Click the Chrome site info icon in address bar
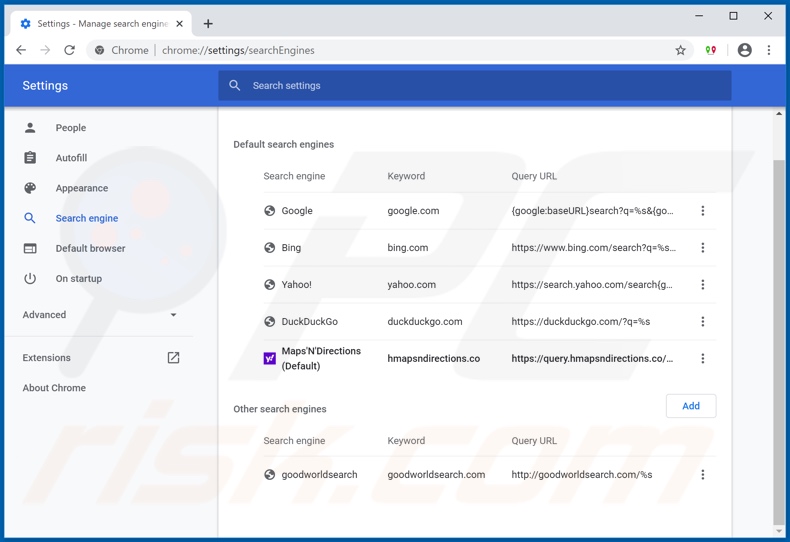The height and width of the screenshot is (542, 790). (x=100, y=50)
